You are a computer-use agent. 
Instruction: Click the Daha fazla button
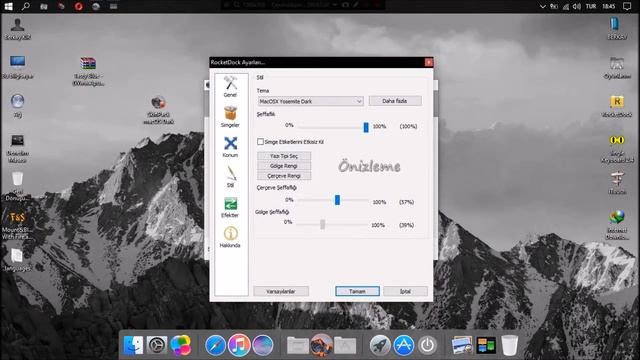point(395,101)
